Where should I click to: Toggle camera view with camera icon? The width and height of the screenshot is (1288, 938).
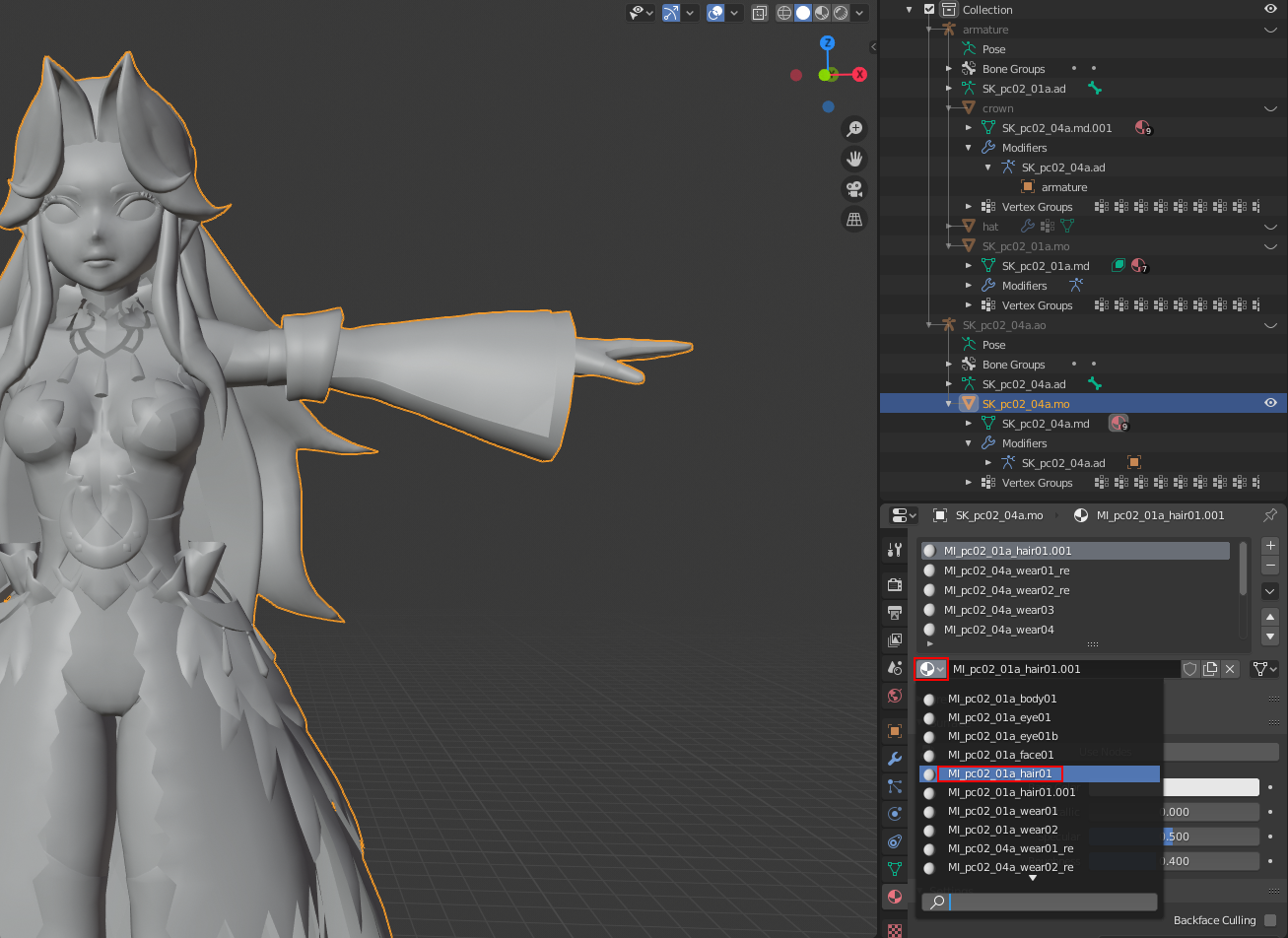point(854,188)
